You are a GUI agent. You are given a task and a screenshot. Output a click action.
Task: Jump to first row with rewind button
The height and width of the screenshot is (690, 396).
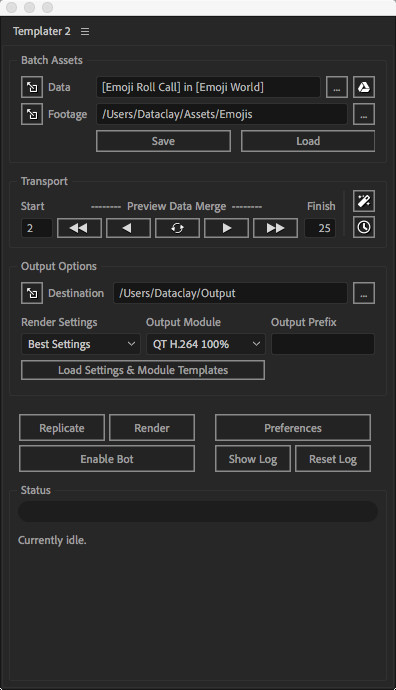click(x=79, y=228)
